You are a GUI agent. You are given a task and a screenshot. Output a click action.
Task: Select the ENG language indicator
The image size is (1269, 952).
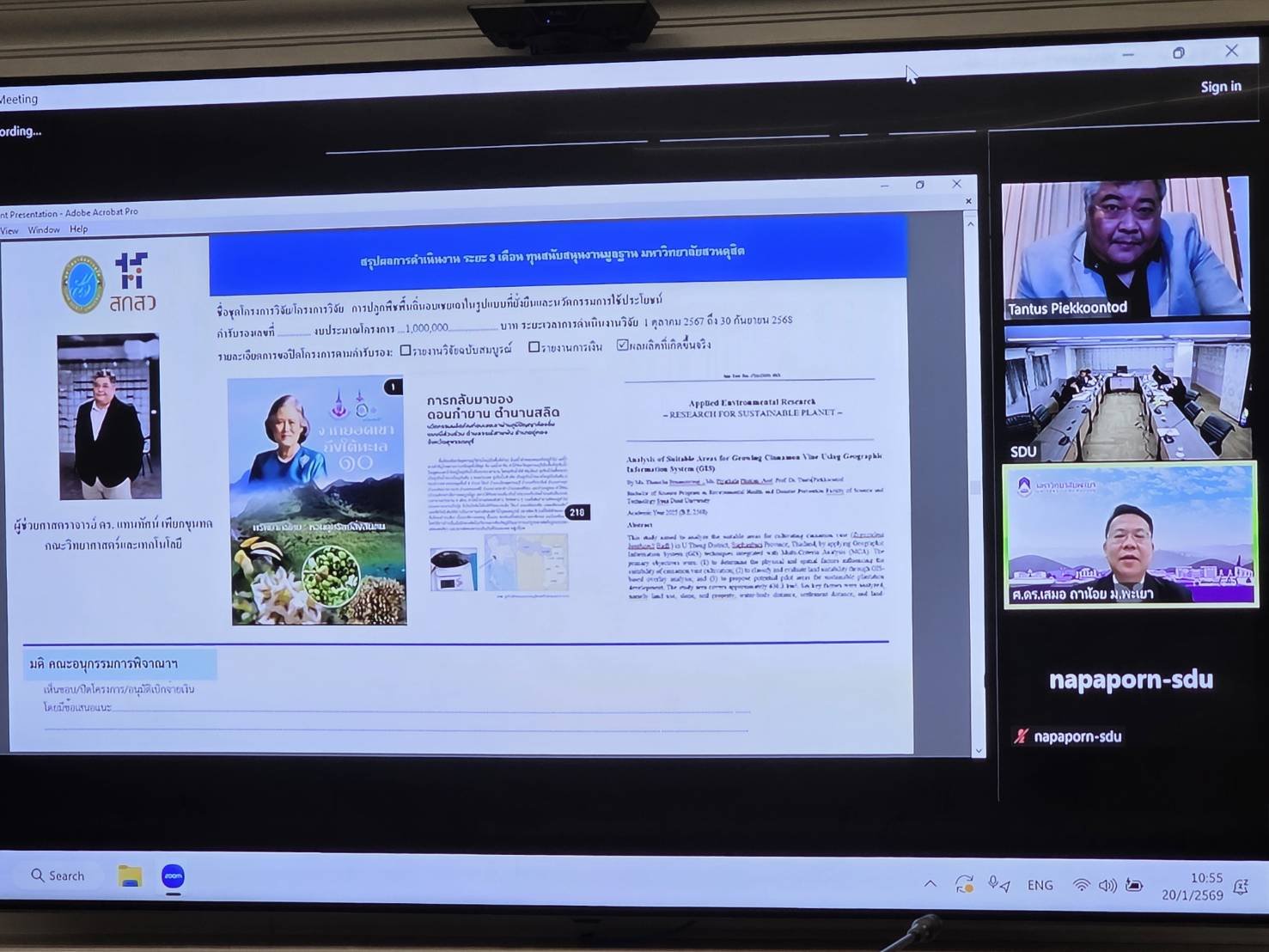coord(1040,885)
